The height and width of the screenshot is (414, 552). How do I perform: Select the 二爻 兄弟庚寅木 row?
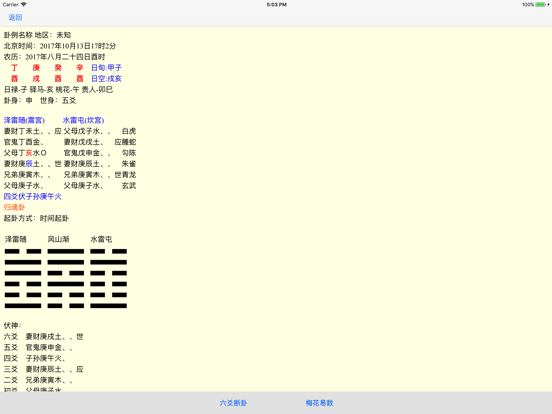point(38,380)
